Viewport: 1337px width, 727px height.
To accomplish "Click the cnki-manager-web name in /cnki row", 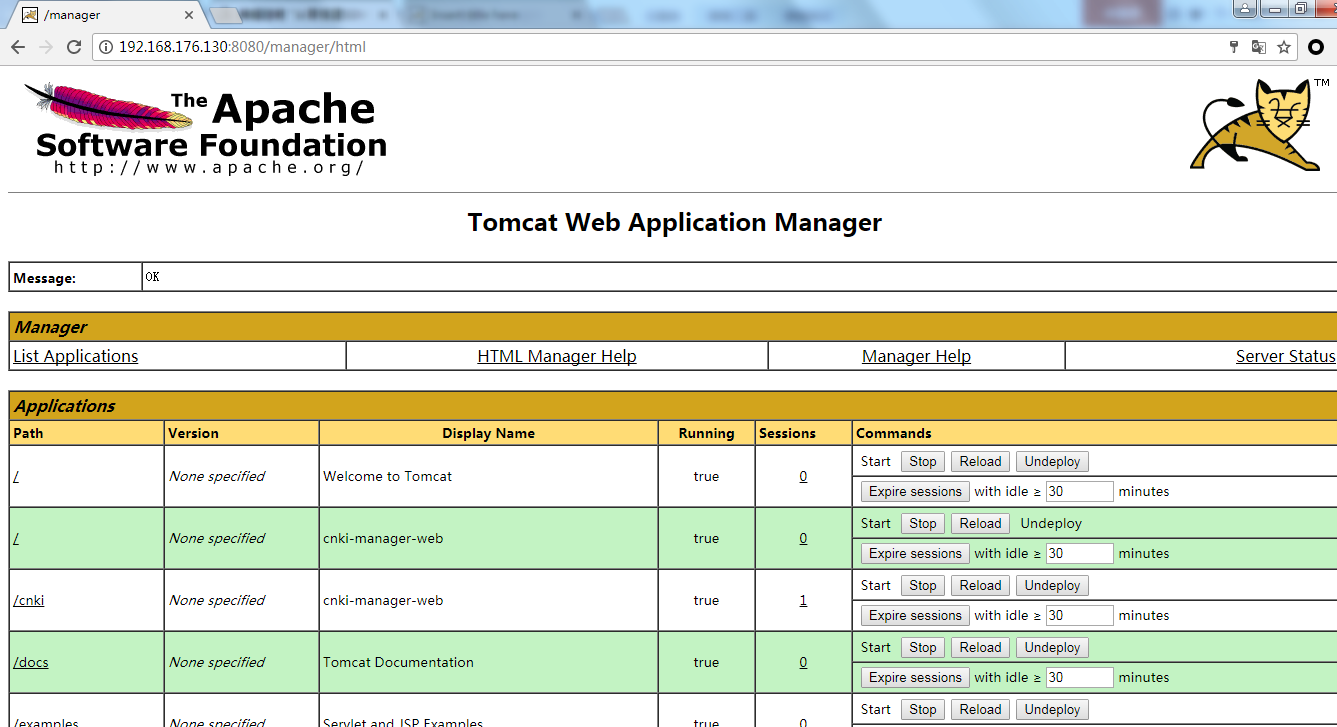I will point(383,601).
